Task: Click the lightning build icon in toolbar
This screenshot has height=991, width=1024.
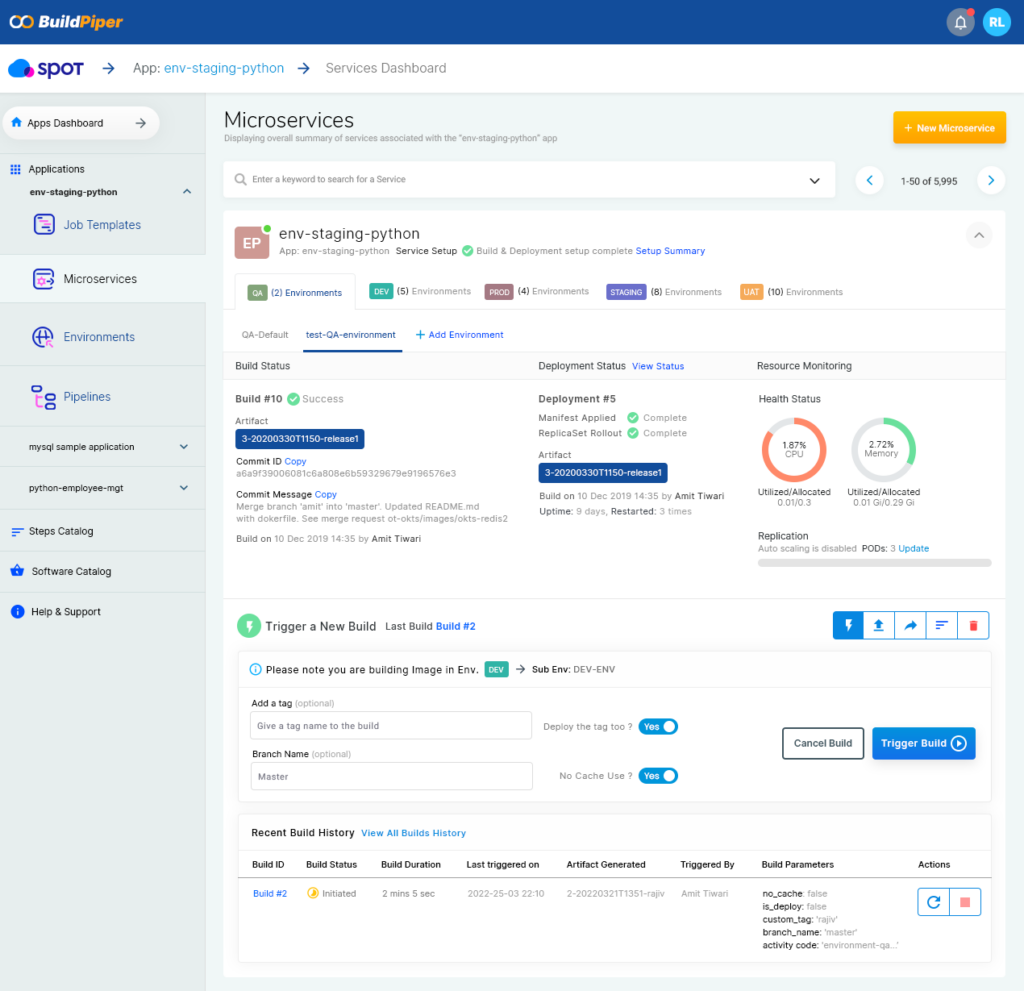Action: coord(849,625)
